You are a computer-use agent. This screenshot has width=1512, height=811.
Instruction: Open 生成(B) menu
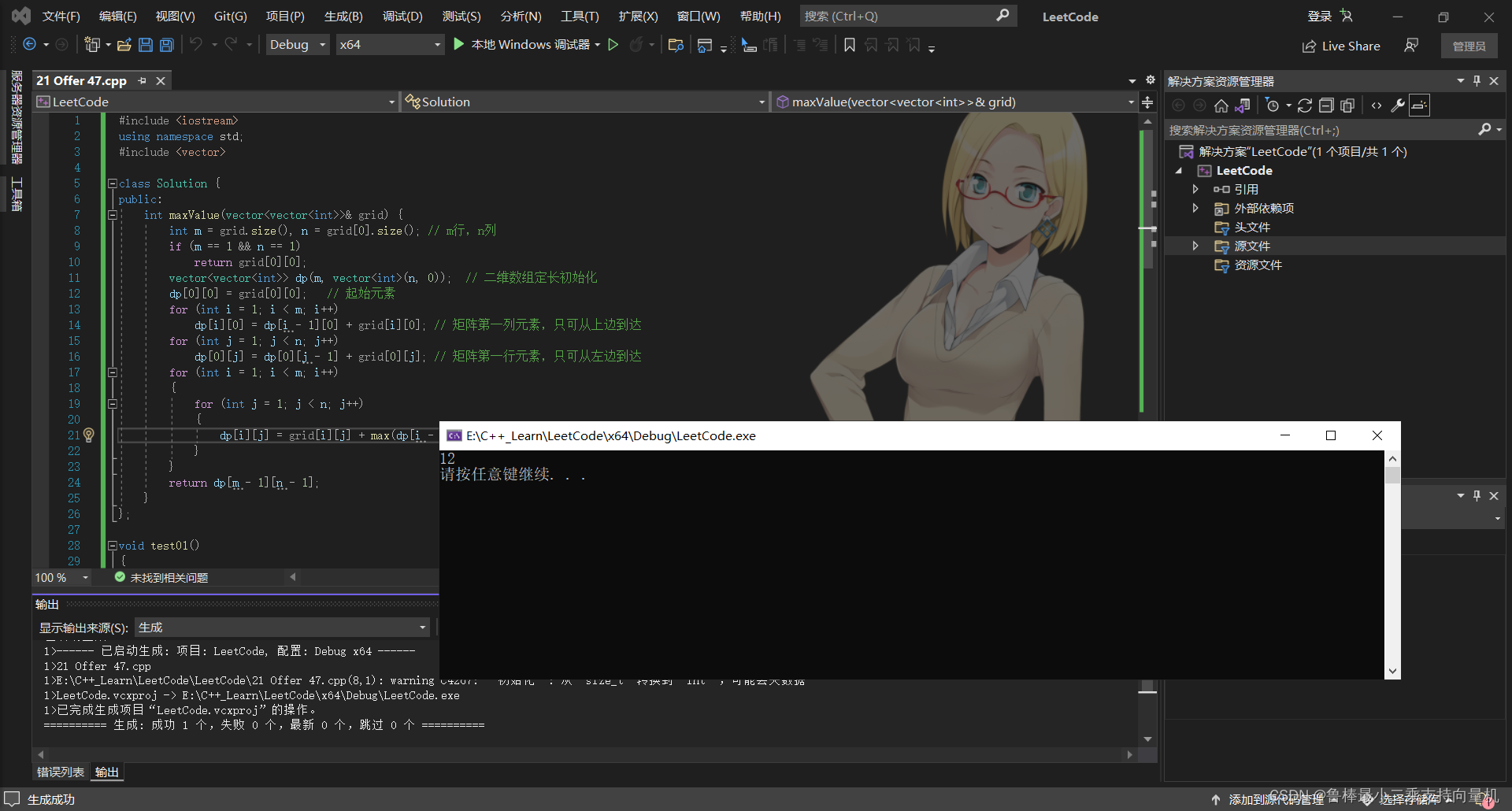coord(343,16)
